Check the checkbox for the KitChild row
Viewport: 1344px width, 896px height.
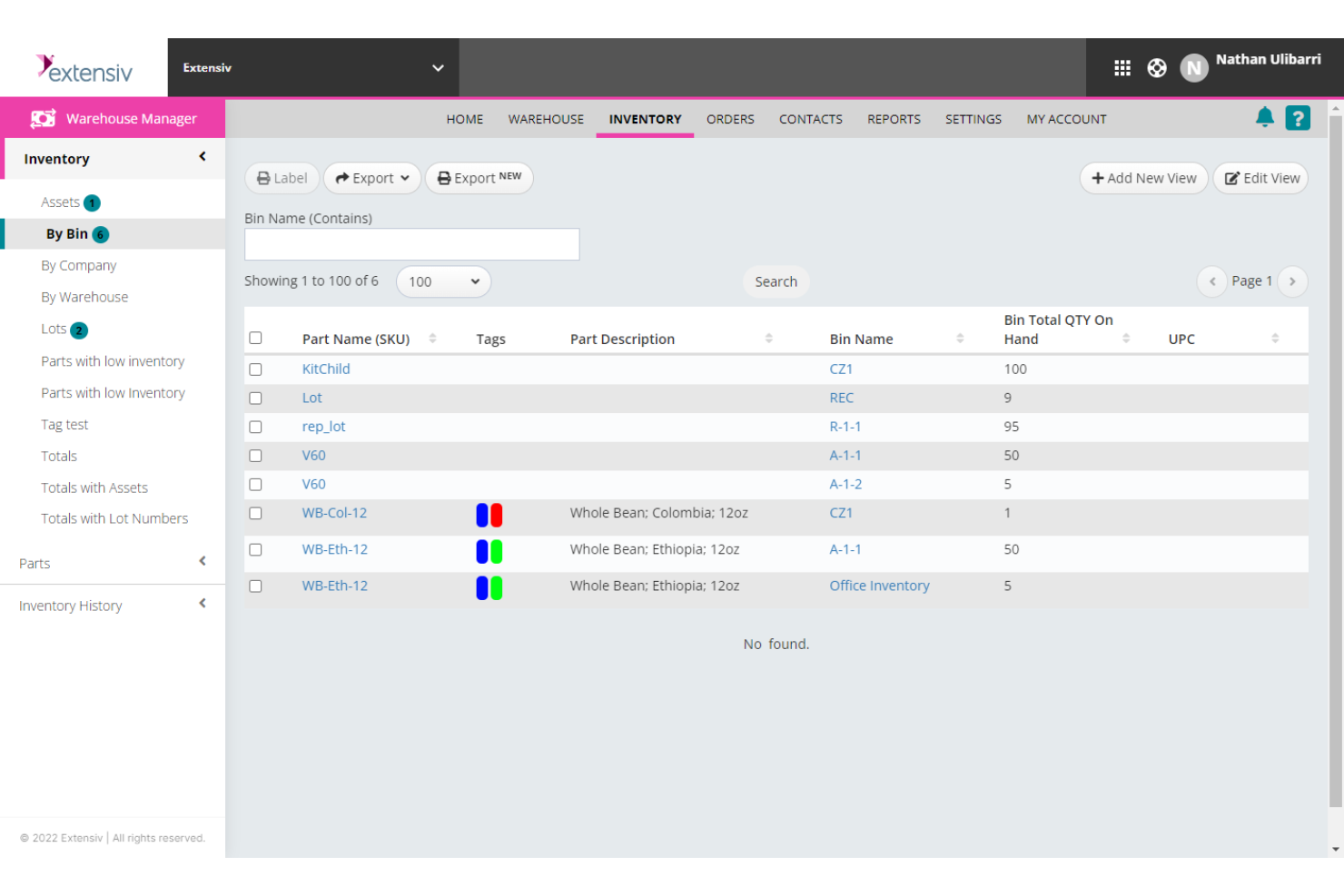pos(255,369)
